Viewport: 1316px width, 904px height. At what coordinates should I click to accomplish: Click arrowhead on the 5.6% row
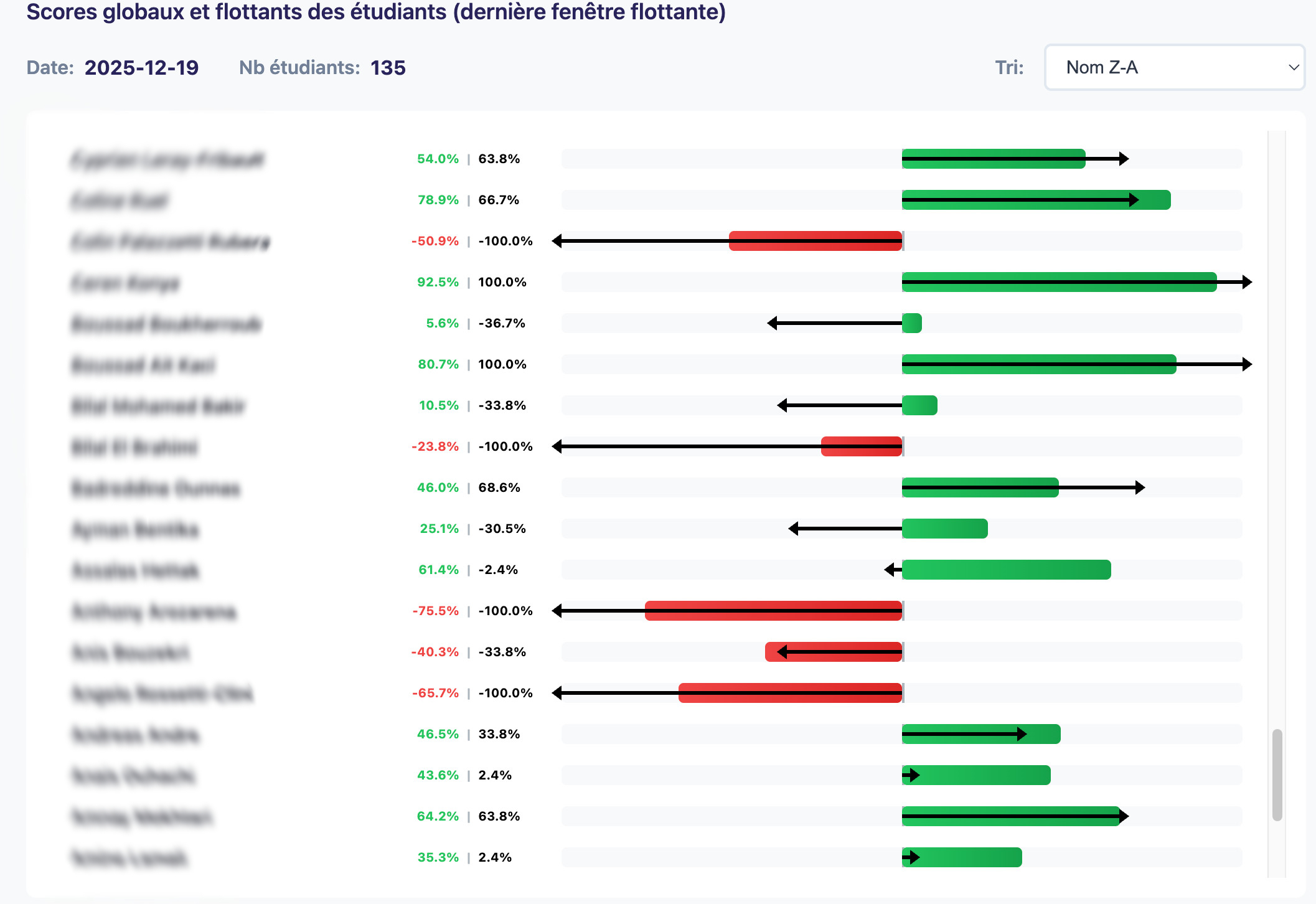coord(773,323)
